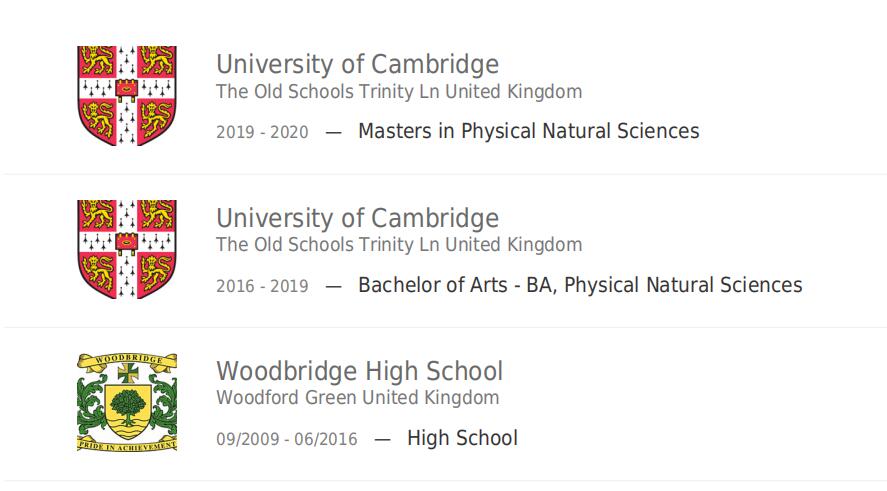Image resolution: width=887 pixels, height=491 pixels.
Task: Select Masters in Physical Natural Sciences degree
Action: (529, 131)
